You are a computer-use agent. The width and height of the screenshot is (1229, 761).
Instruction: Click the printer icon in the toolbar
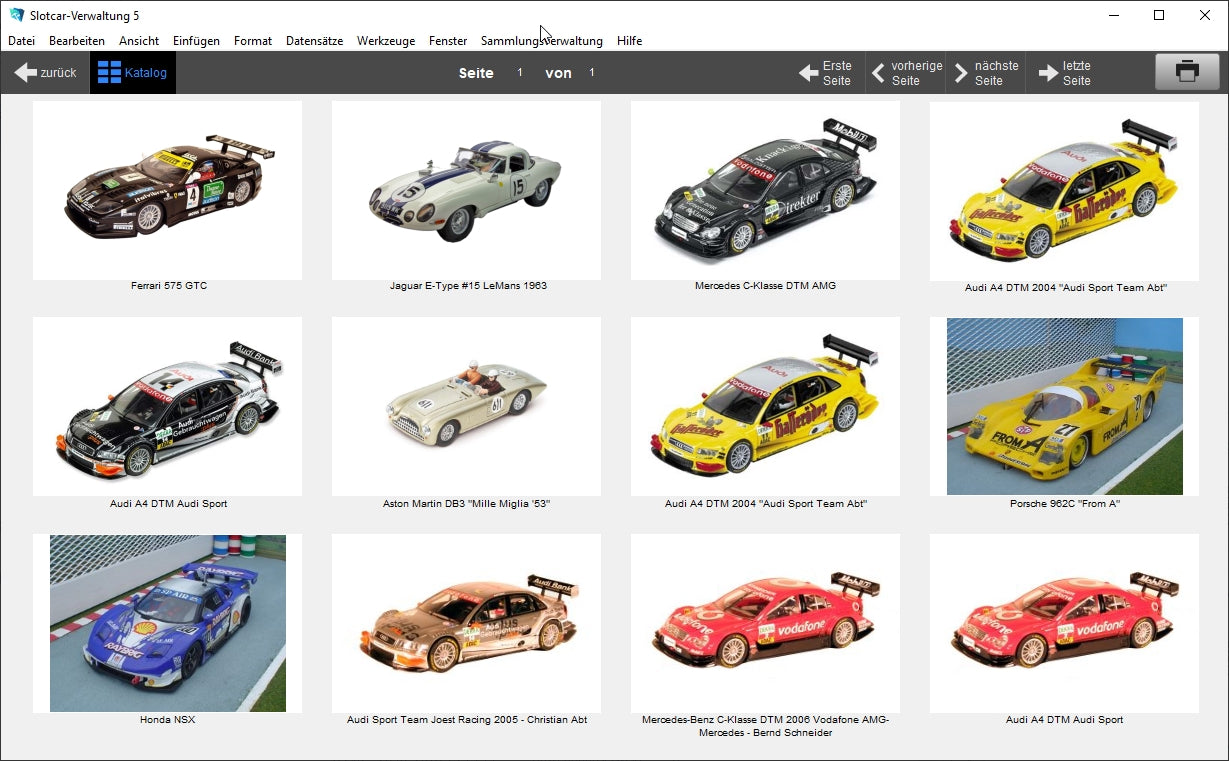(1186, 71)
